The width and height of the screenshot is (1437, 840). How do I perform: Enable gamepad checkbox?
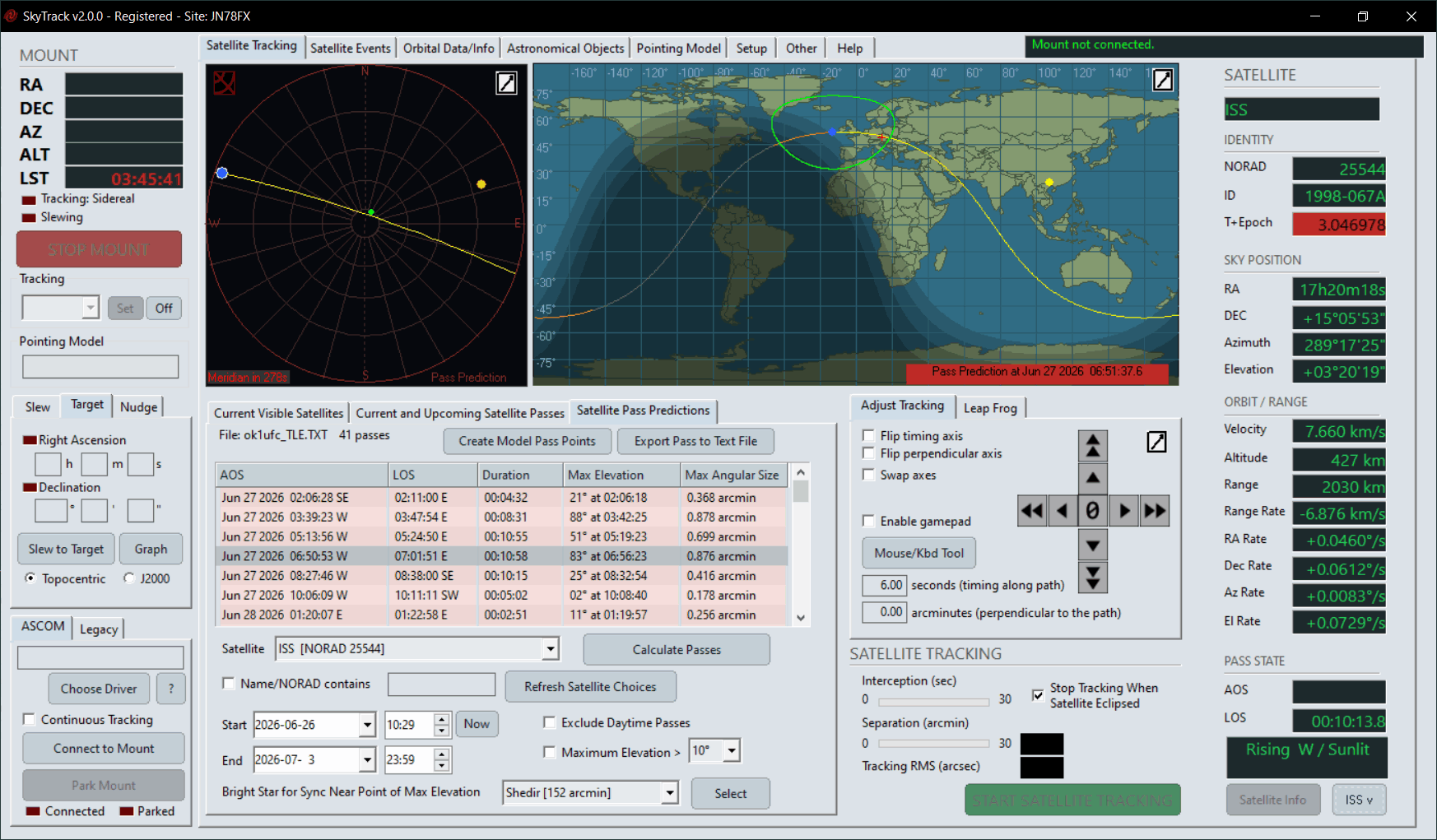click(868, 521)
